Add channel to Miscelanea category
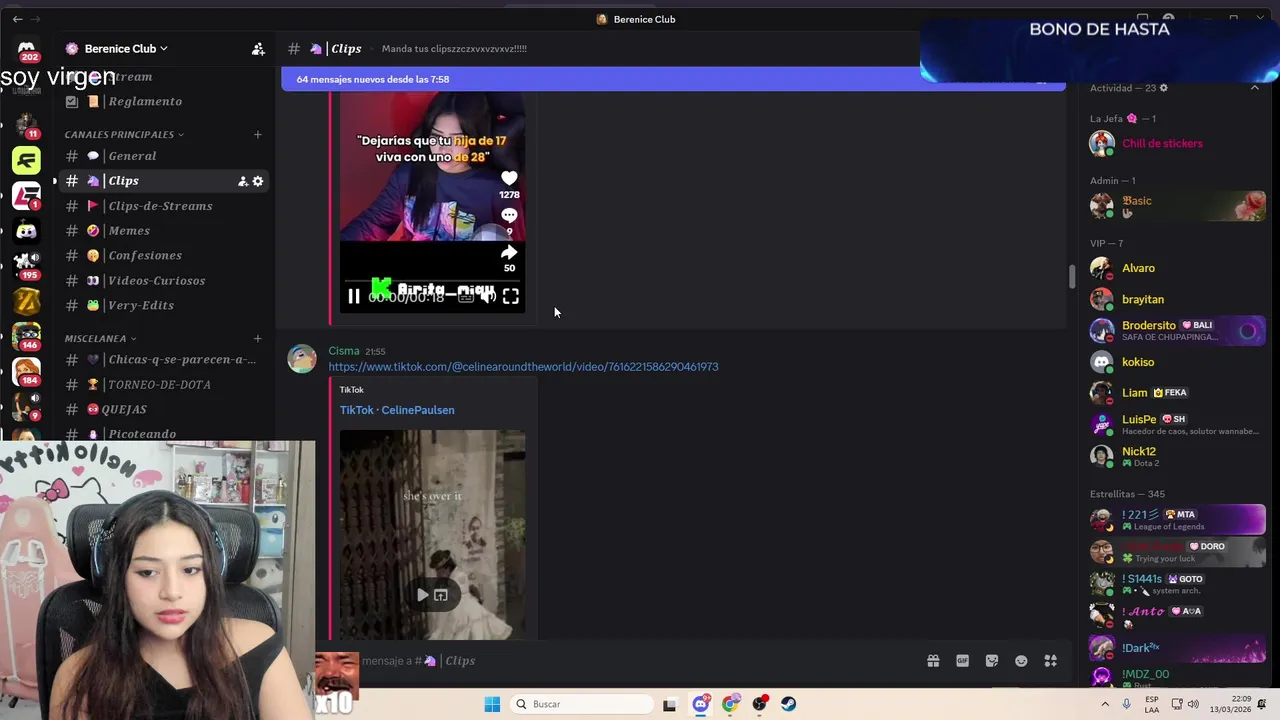The height and width of the screenshot is (720, 1280). [258, 338]
